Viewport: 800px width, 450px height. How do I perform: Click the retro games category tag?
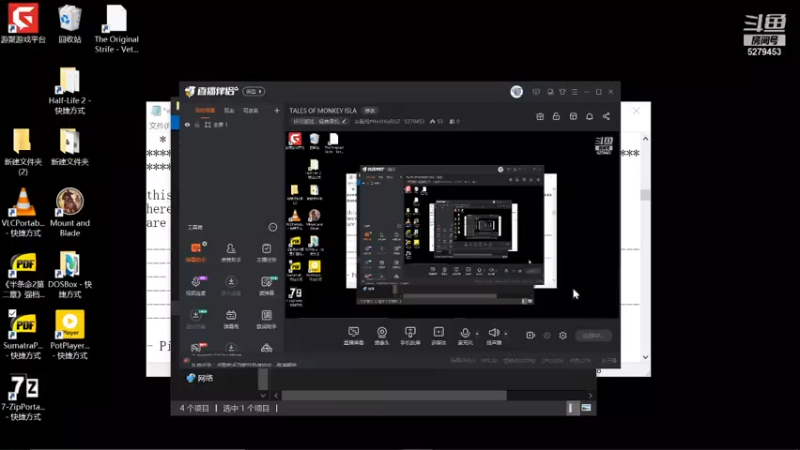point(321,121)
